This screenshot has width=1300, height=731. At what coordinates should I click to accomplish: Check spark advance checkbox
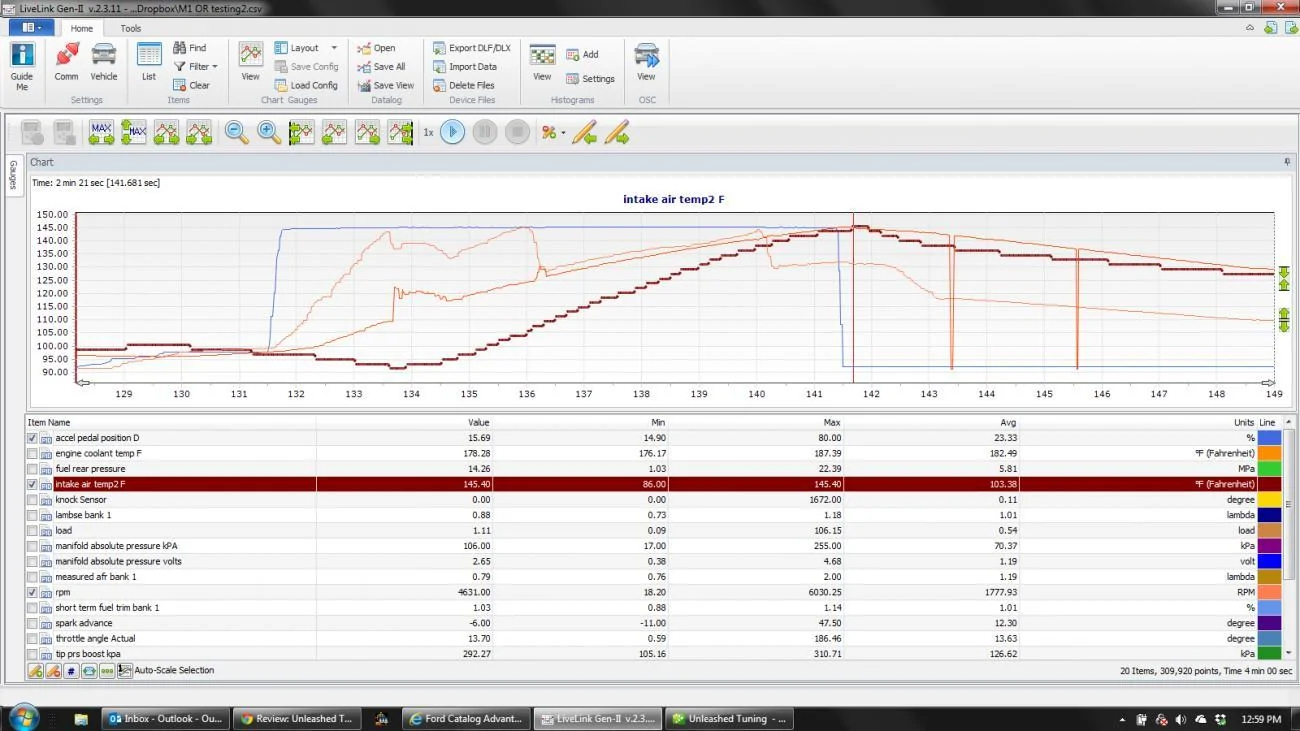(33, 623)
